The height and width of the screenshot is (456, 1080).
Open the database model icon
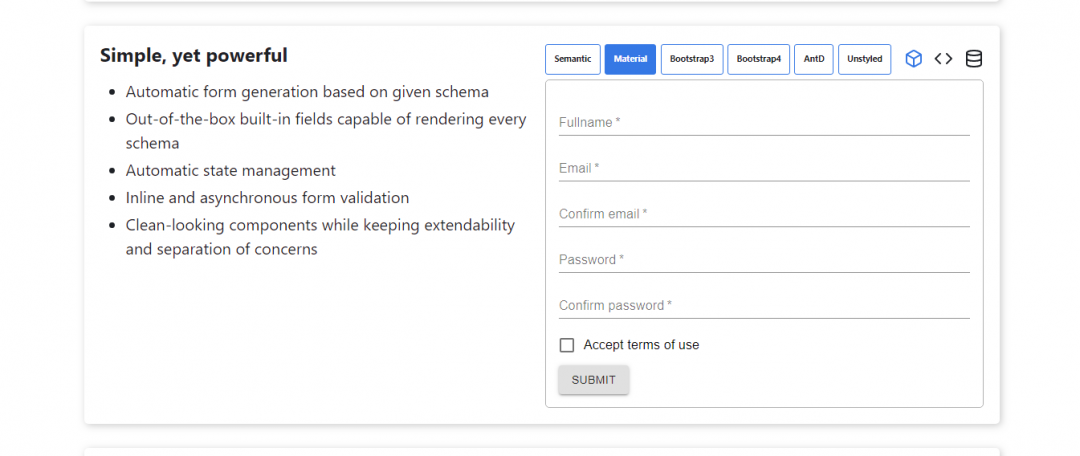click(973, 59)
